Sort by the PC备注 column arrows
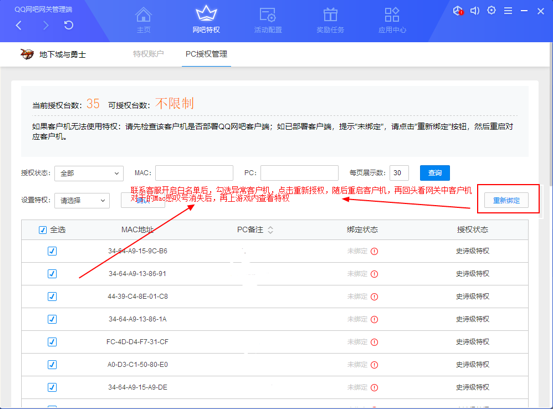Screen dimensions: 553x410 [271, 230]
